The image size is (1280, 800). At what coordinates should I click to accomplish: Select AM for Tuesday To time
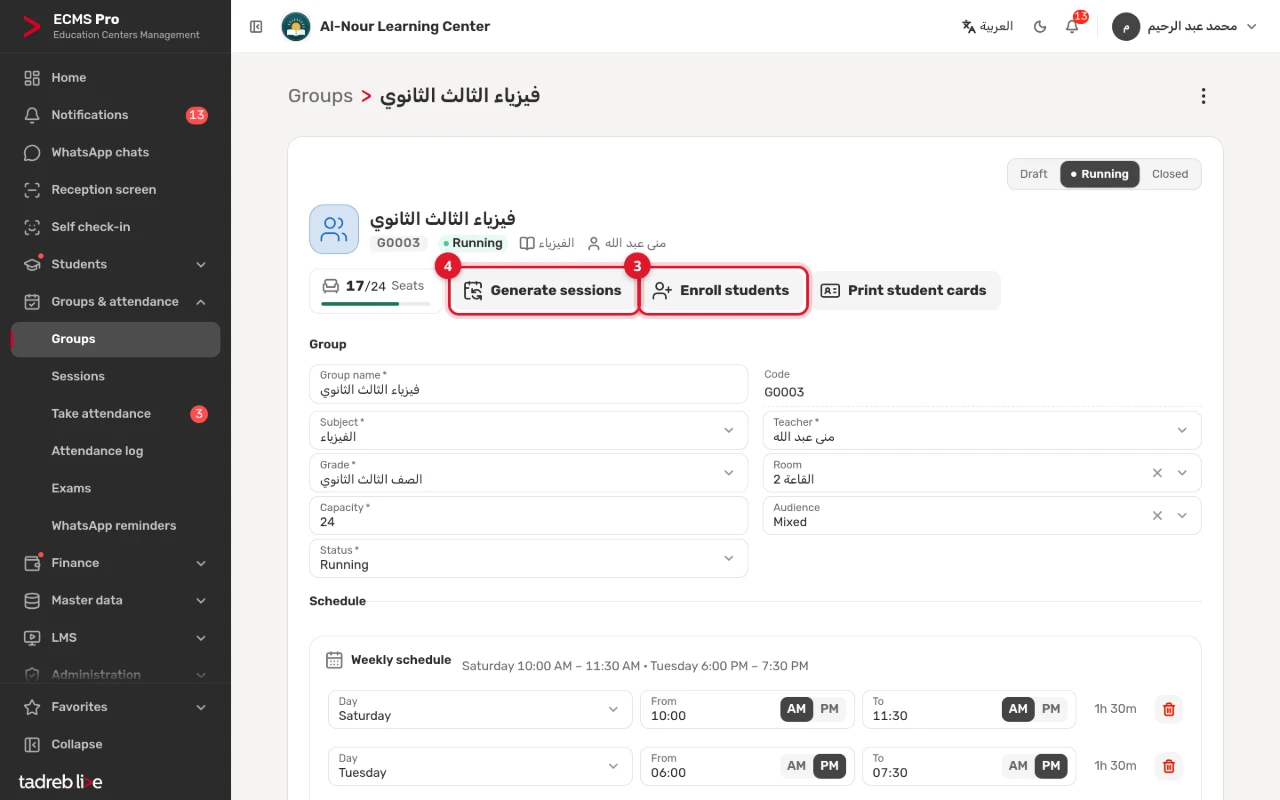(1018, 766)
